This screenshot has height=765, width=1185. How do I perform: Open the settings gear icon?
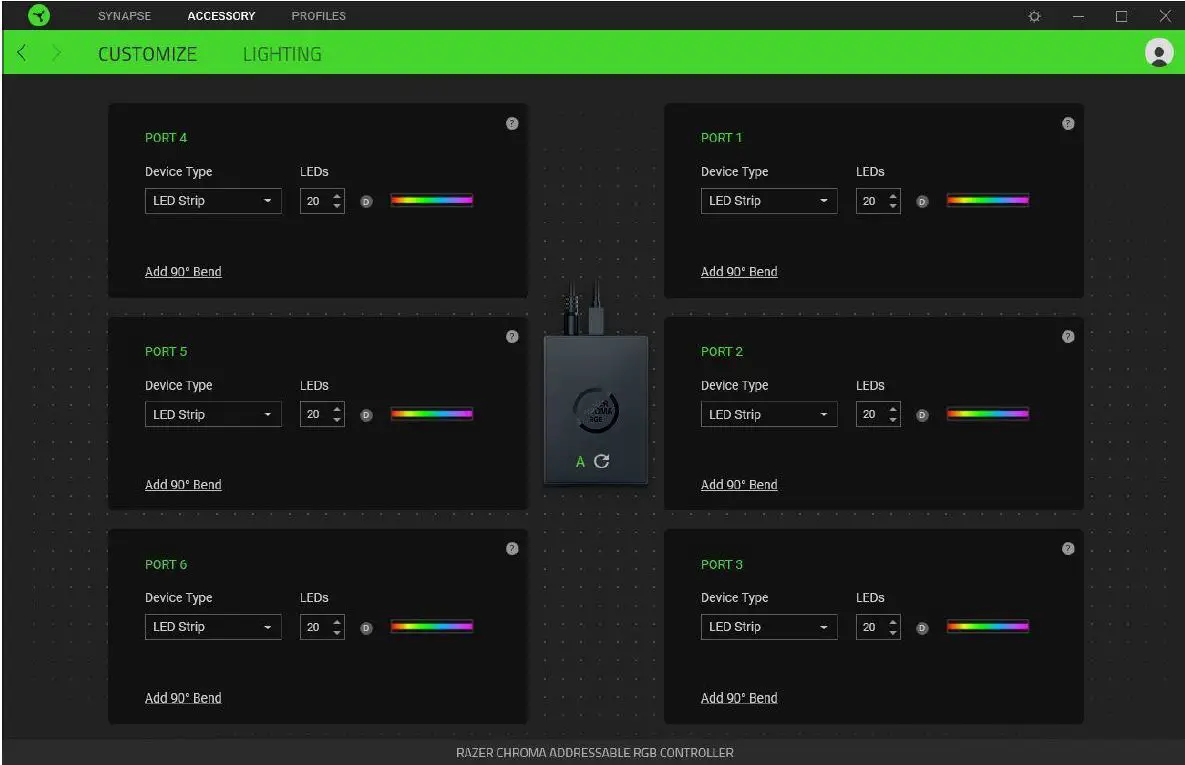1034,16
